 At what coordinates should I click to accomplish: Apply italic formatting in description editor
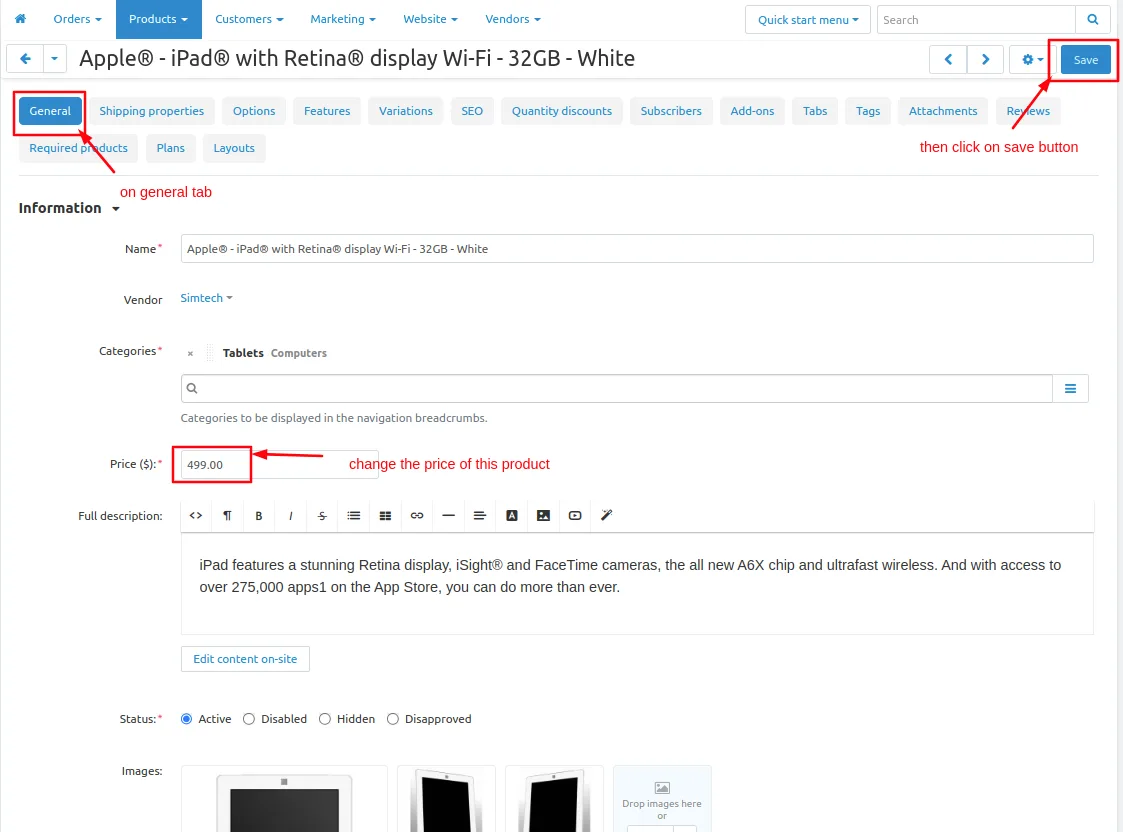(x=290, y=516)
